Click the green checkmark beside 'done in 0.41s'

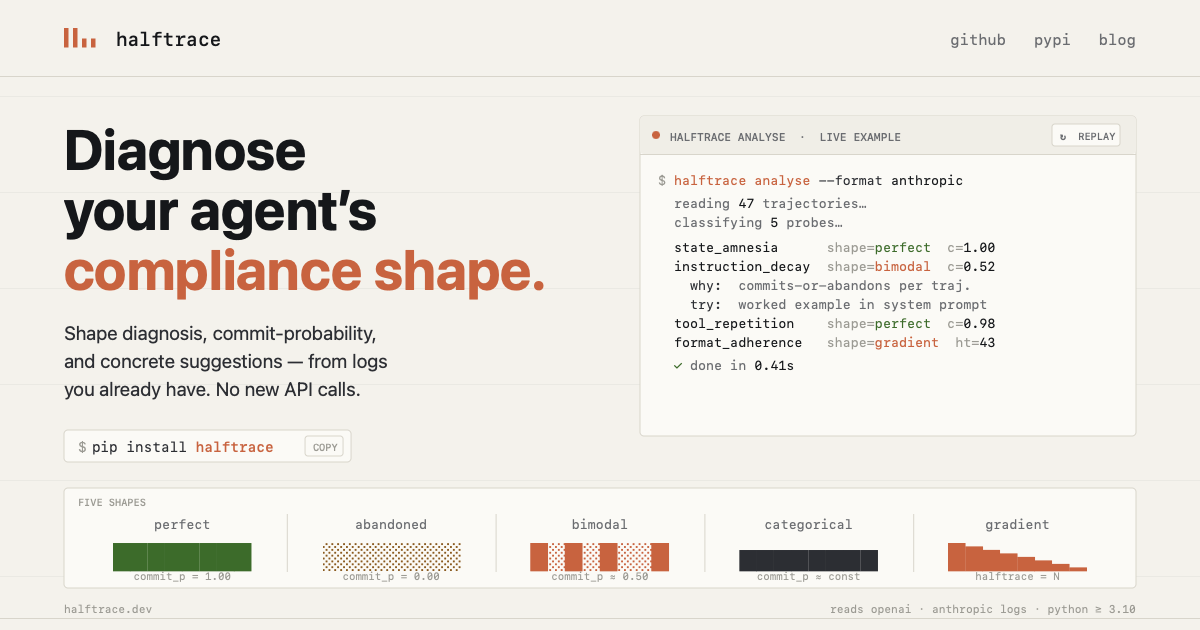tap(678, 366)
